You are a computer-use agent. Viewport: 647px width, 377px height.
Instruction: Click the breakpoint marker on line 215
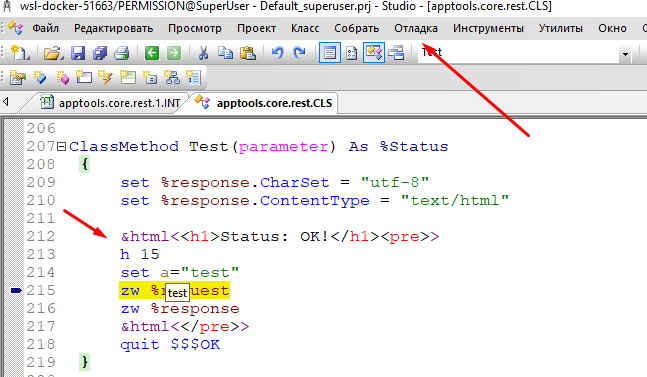tap(16, 291)
